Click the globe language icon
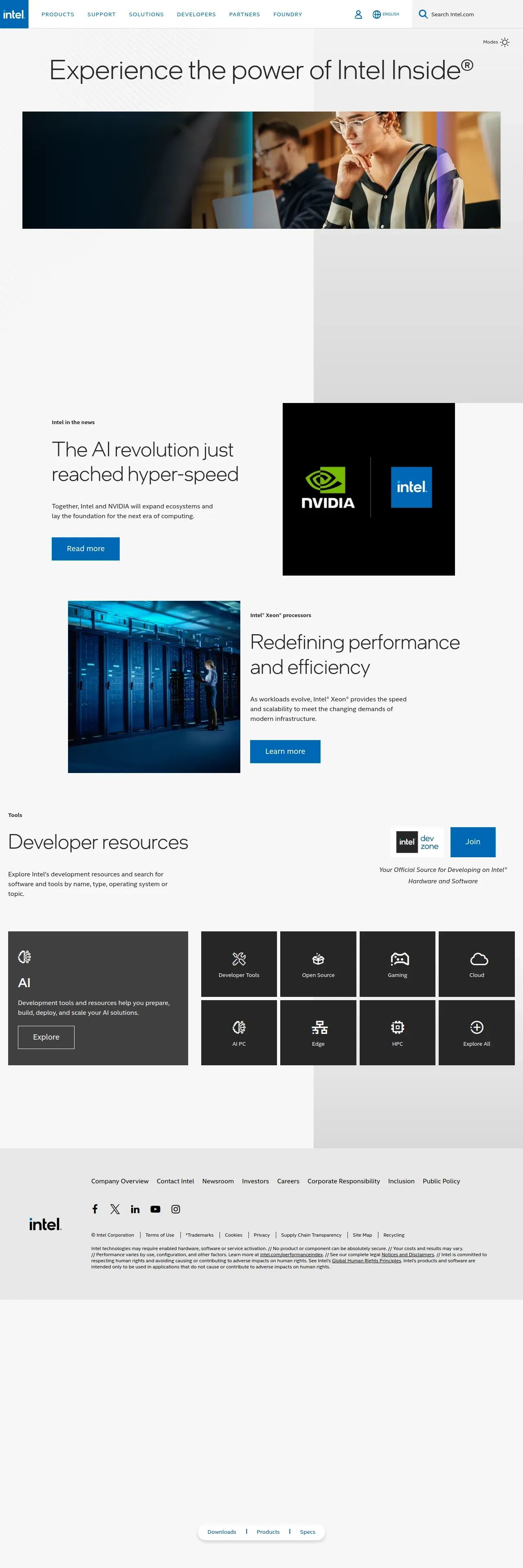 coord(376,15)
